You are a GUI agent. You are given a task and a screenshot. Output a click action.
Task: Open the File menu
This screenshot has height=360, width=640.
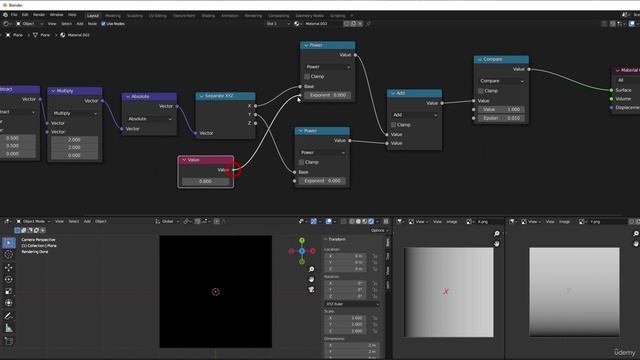pyautogui.click(x=14, y=15)
